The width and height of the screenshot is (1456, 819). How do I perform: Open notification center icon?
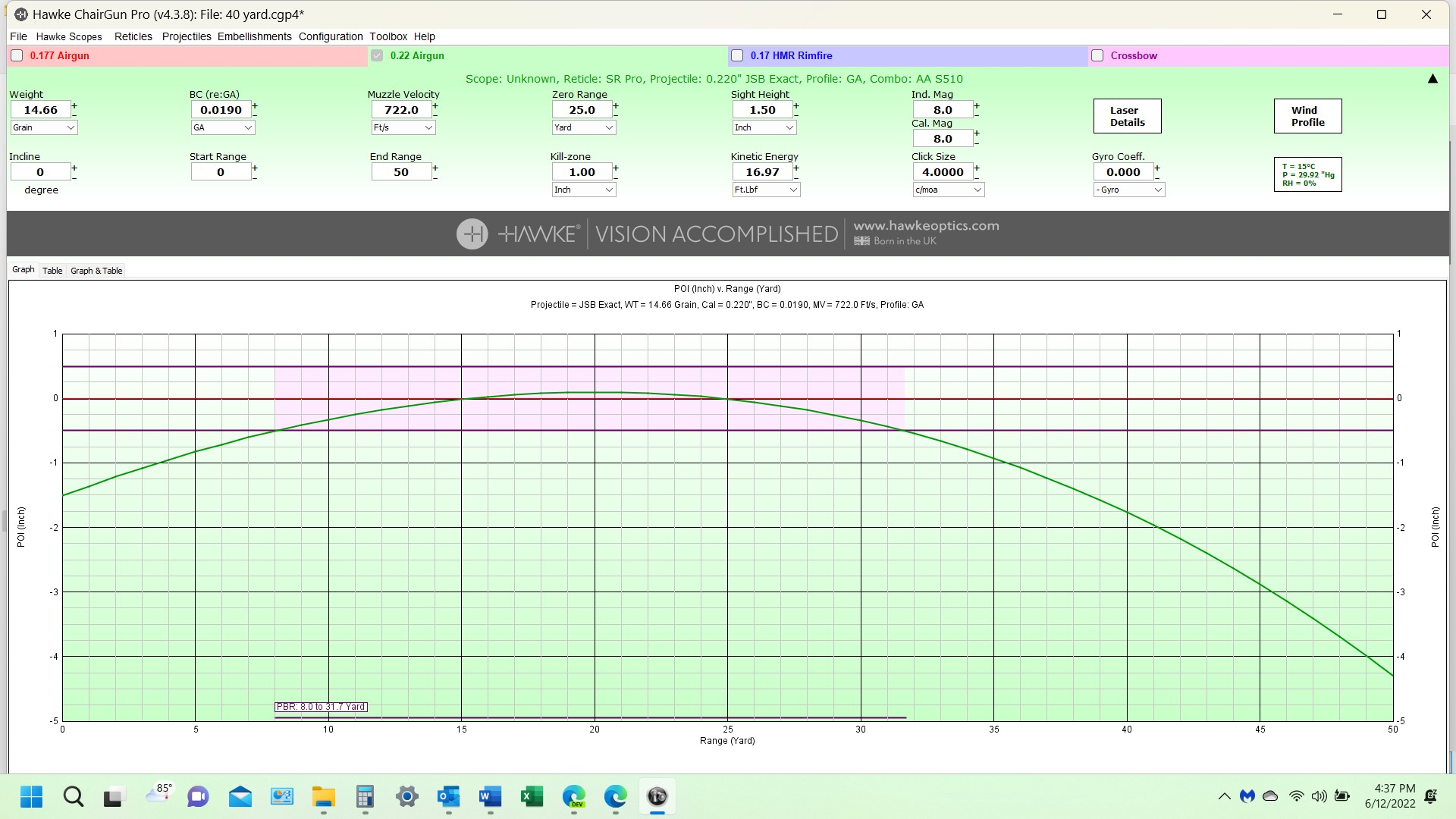pyautogui.click(x=1430, y=796)
